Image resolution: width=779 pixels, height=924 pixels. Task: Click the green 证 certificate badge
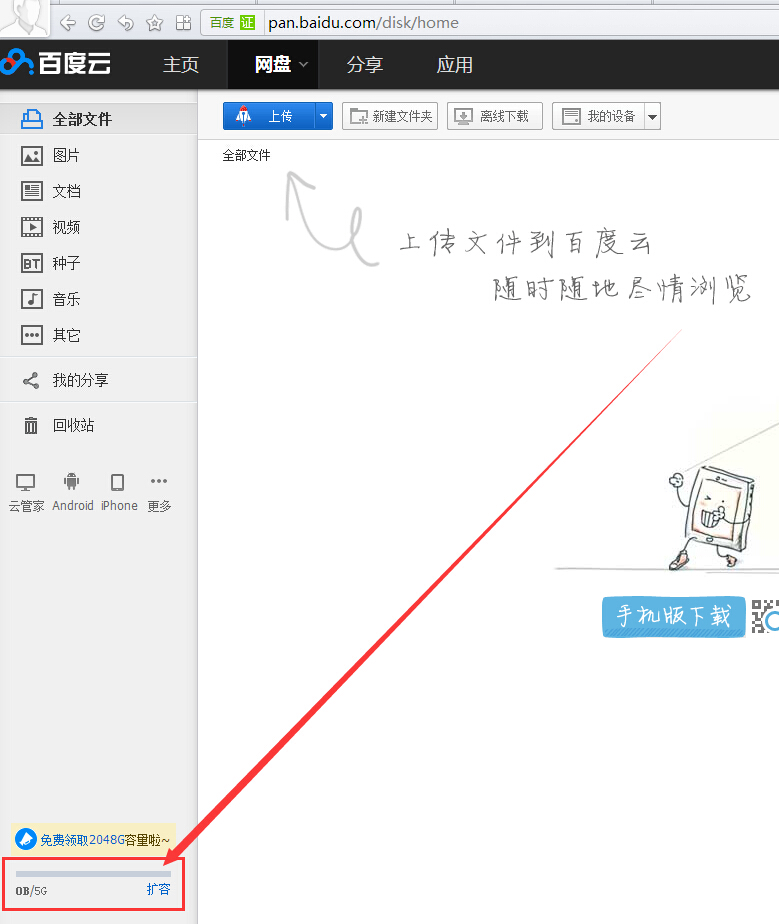(x=247, y=23)
